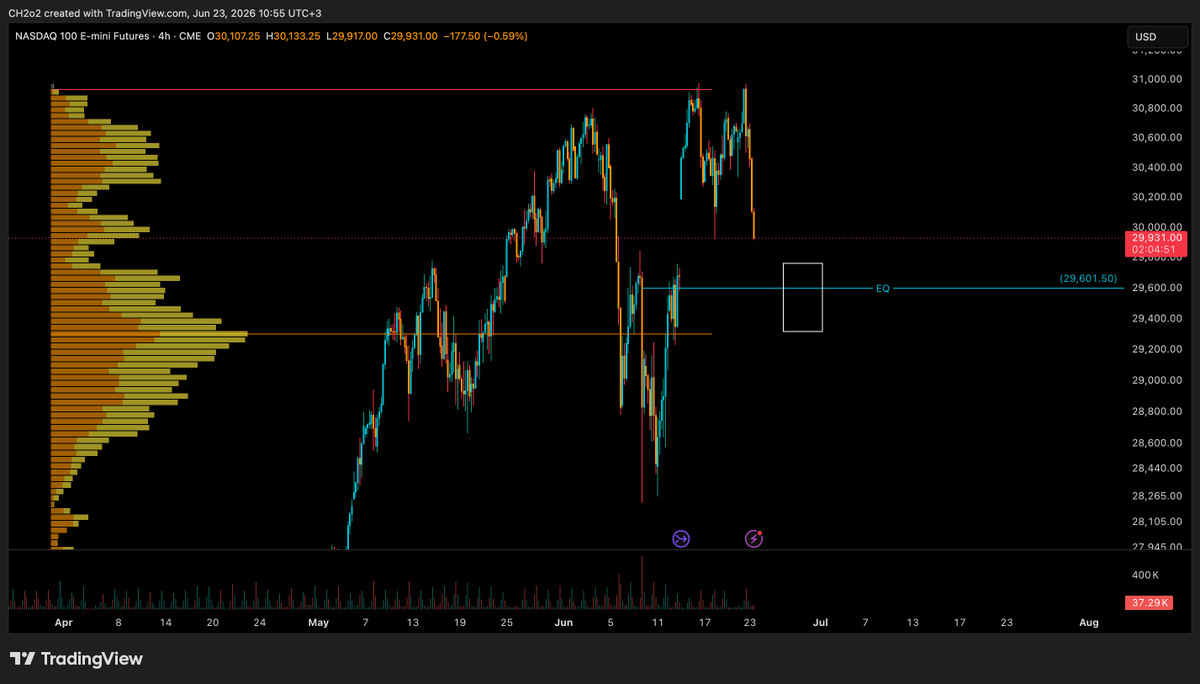Select the EQ label on the cyan line

[x=883, y=288]
